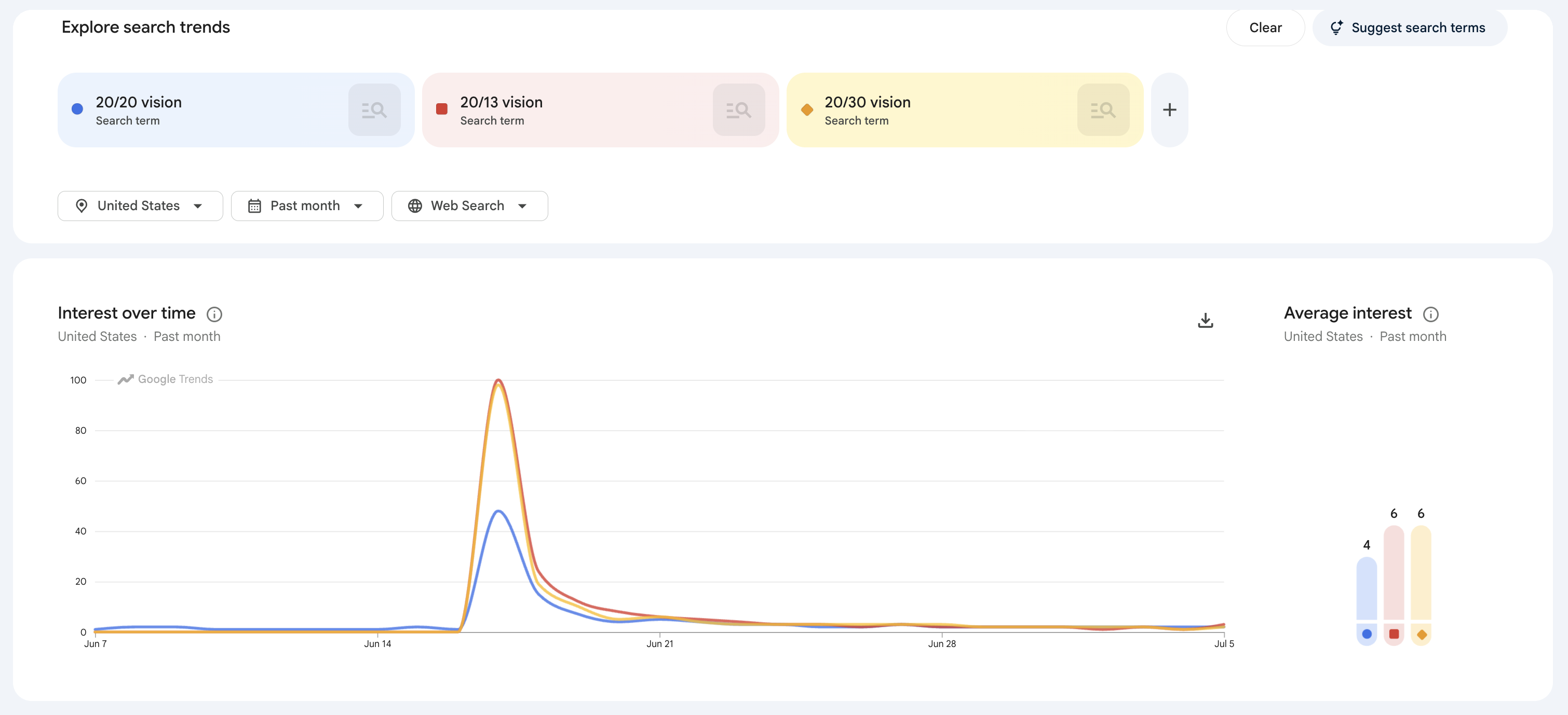
Task: Click the Explore search trends heading
Action: point(145,27)
